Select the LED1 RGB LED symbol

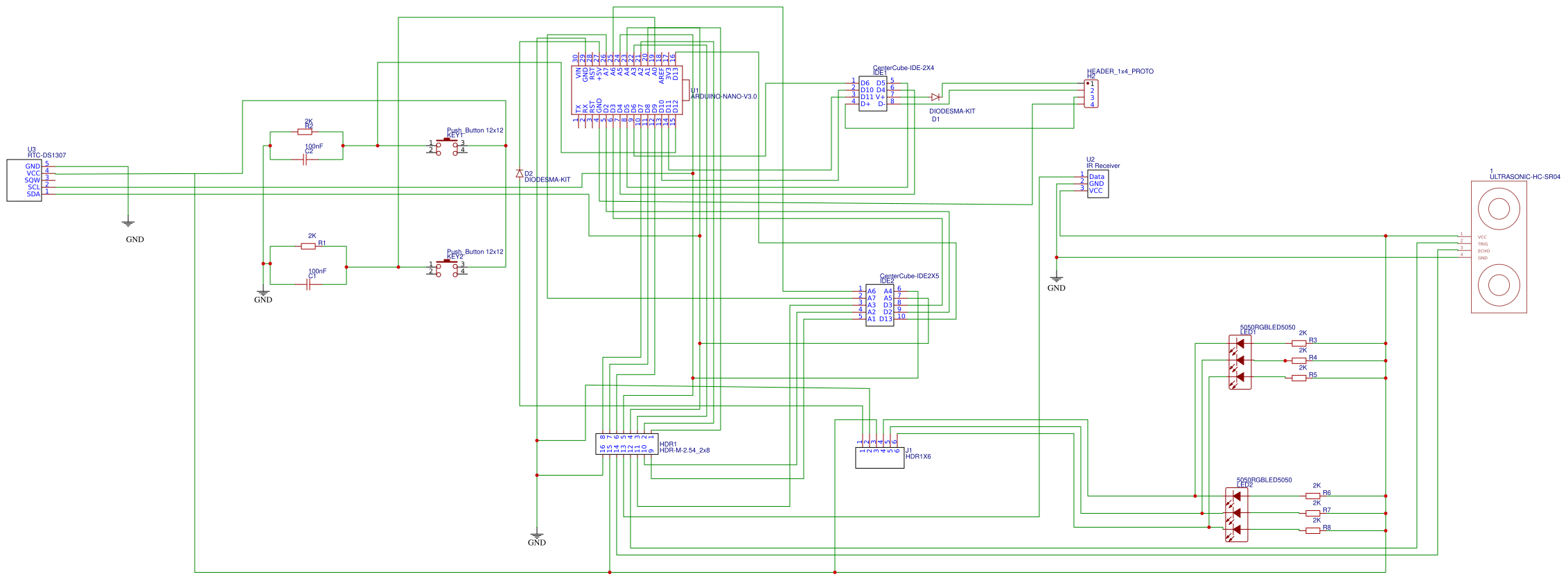click(x=1240, y=363)
